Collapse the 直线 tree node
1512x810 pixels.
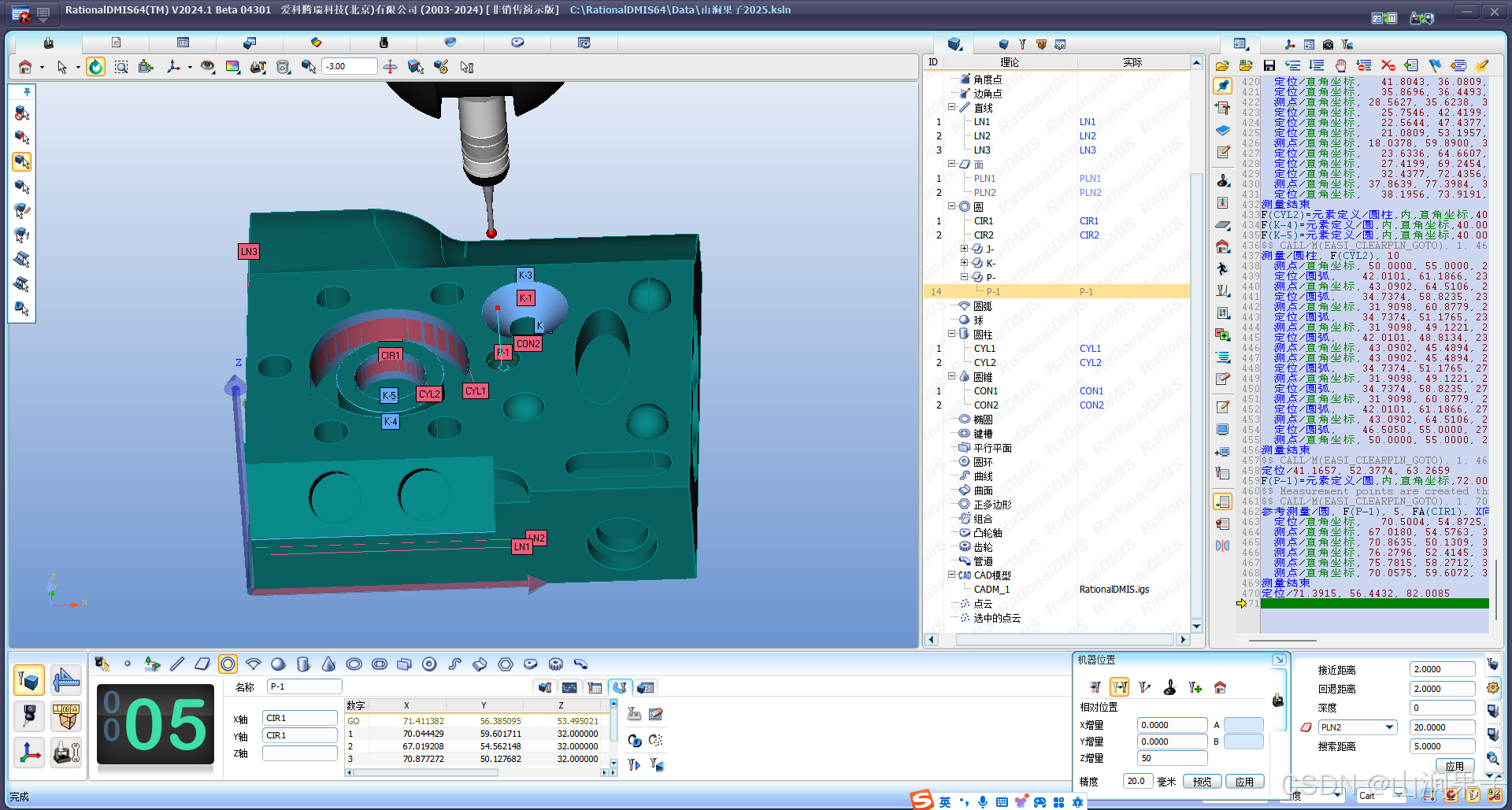pyautogui.click(x=951, y=107)
